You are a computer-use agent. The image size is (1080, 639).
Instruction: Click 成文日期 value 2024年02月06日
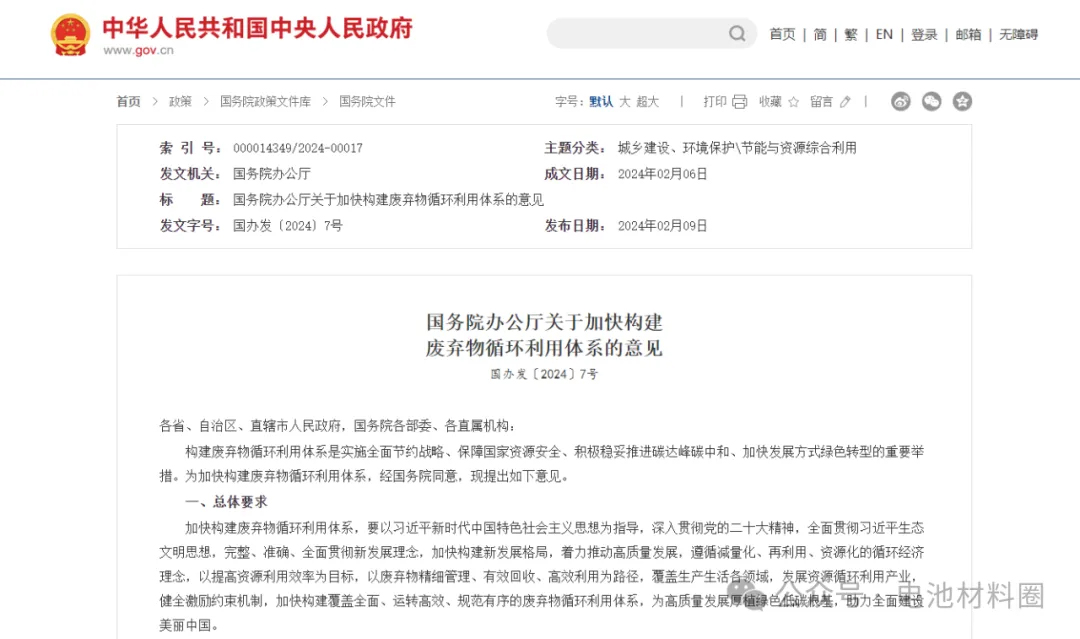663,174
